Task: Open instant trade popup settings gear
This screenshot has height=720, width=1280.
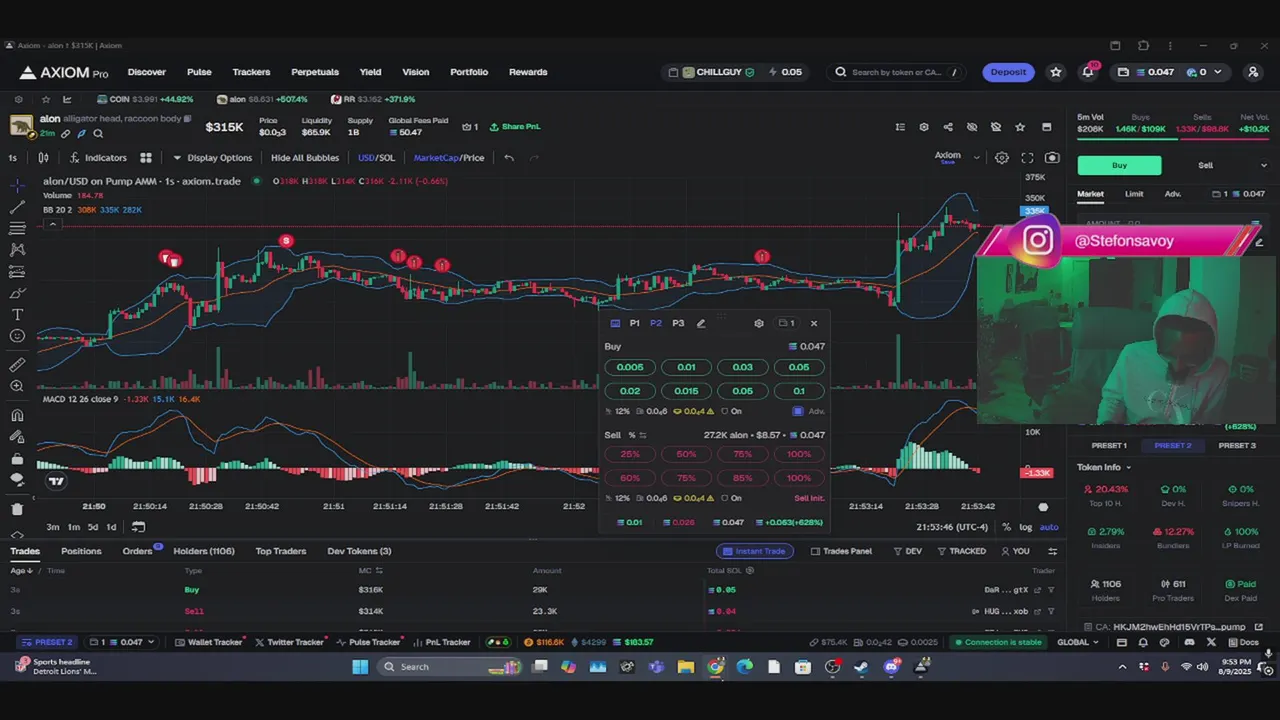Action: coord(759,323)
